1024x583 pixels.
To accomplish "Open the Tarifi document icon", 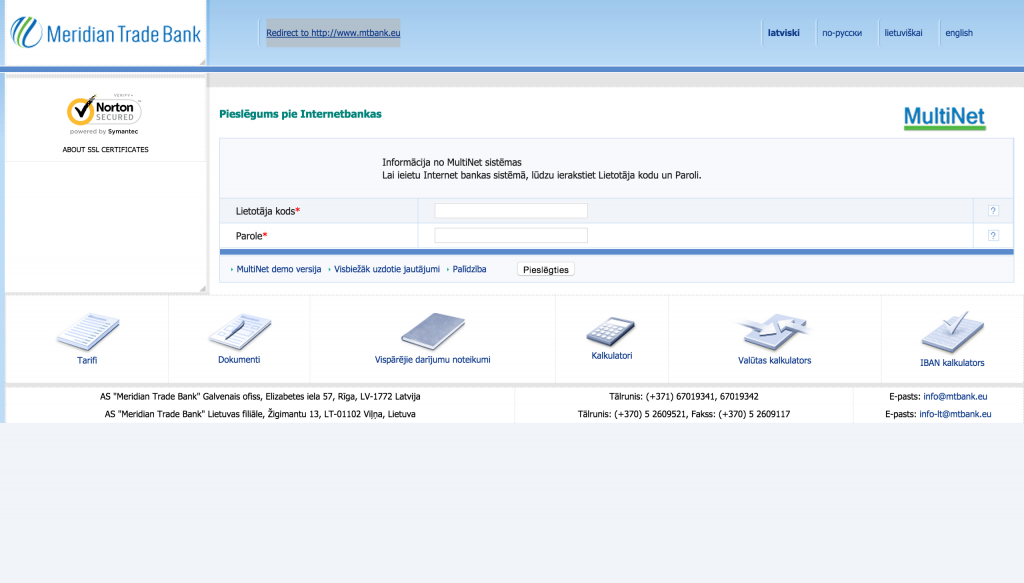I will pos(88,332).
